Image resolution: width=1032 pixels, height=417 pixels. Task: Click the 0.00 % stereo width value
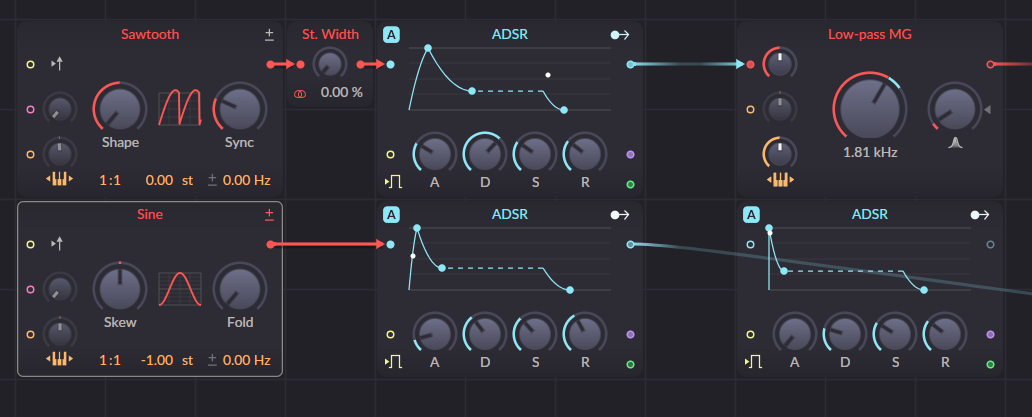point(342,93)
